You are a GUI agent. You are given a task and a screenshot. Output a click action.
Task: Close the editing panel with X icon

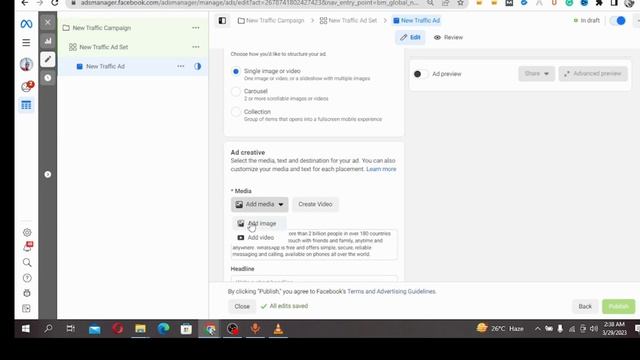[x=48, y=22]
